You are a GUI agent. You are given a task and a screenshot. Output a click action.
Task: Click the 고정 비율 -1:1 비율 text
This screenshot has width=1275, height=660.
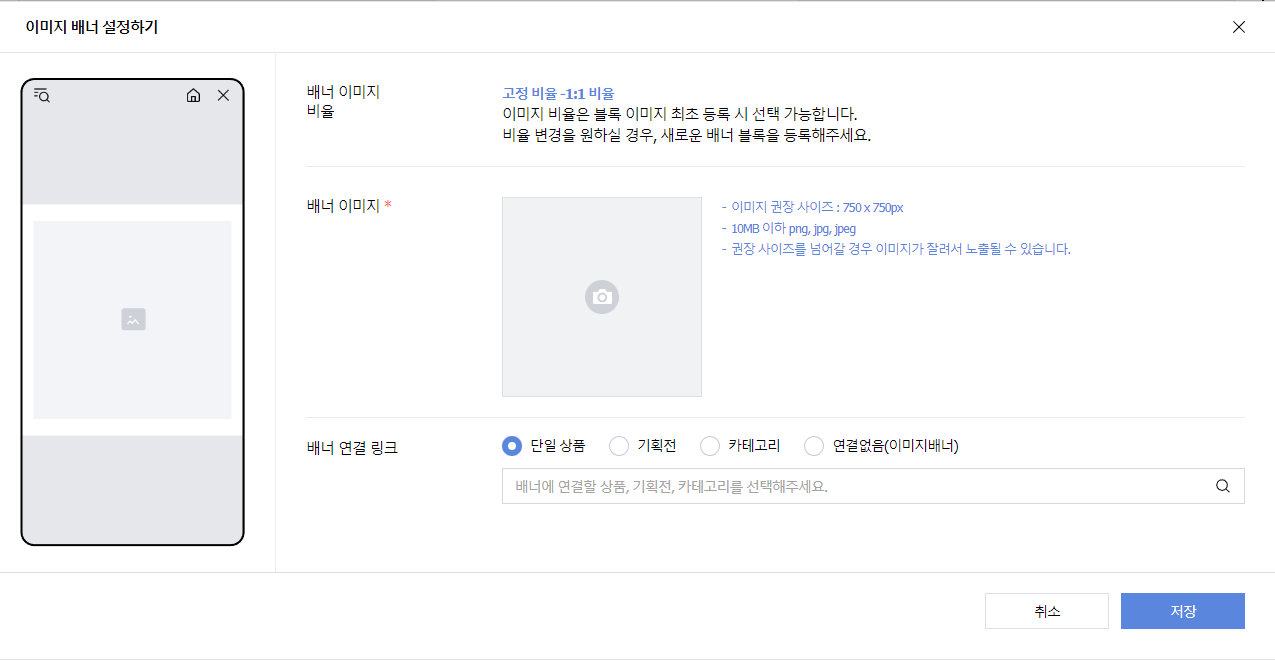tap(558, 93)
